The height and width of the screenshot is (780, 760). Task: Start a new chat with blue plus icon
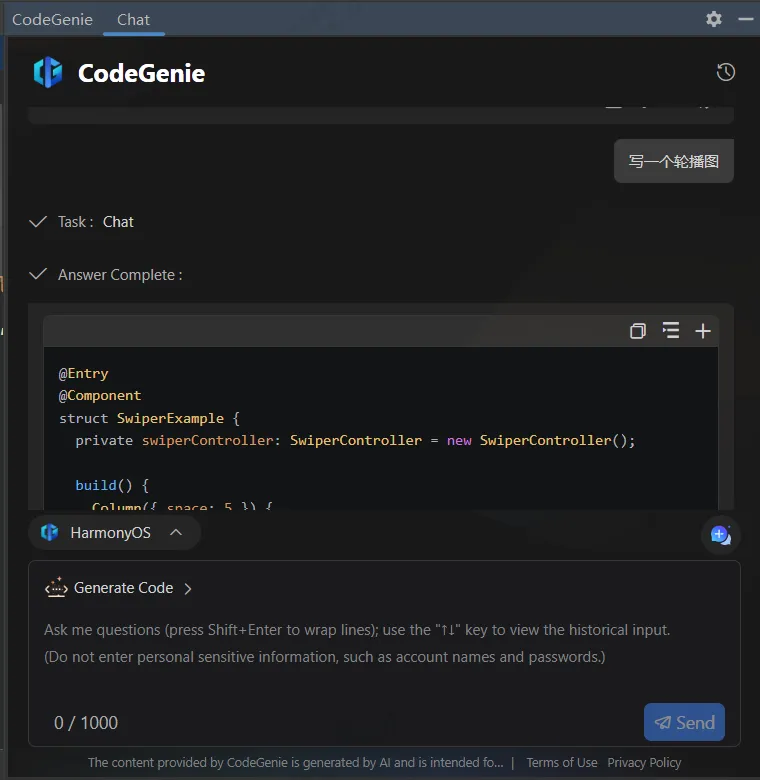point(719,534)
